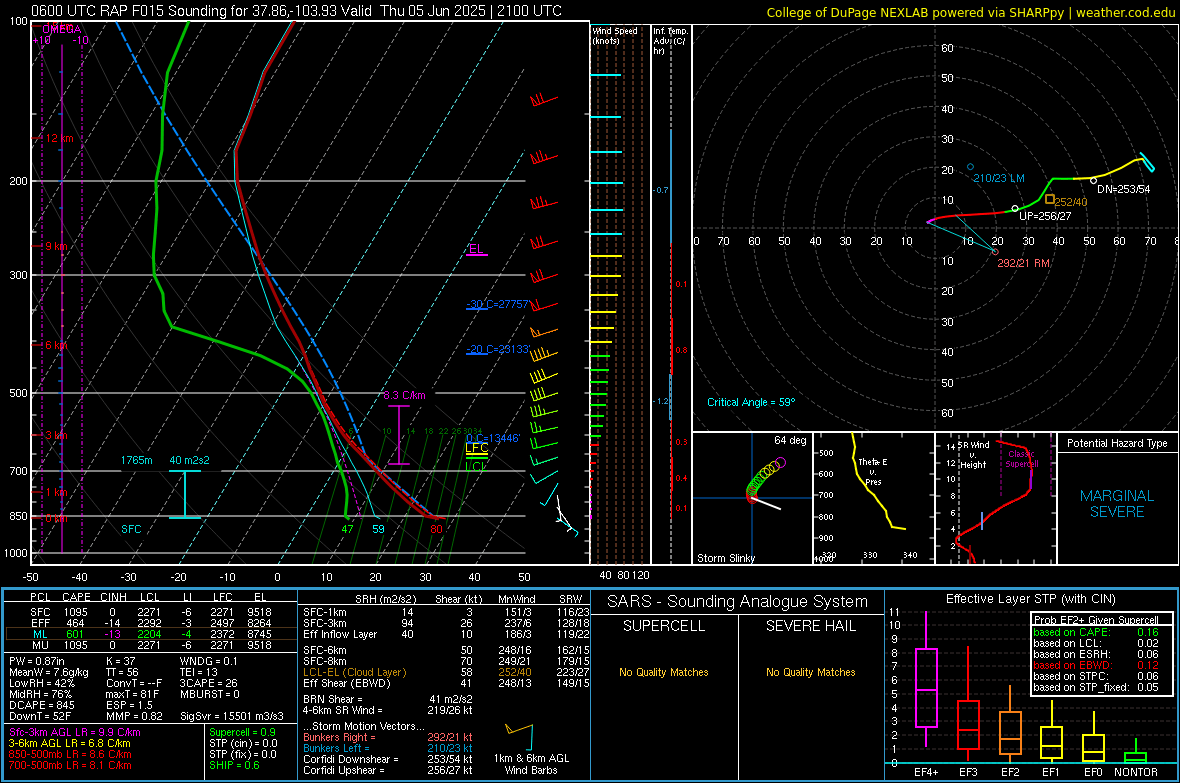
Task: Select the SHIP = 0.6 value
Action: tap(234, 765)
